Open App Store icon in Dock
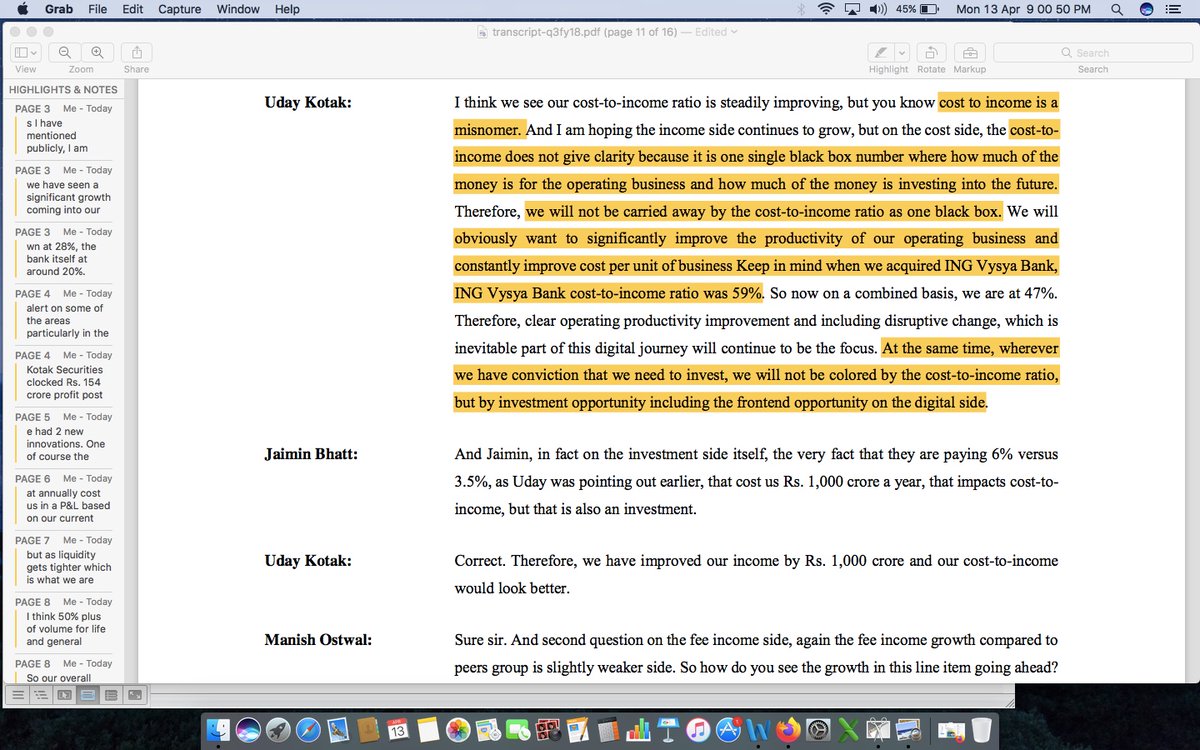 tap(729, 730)
